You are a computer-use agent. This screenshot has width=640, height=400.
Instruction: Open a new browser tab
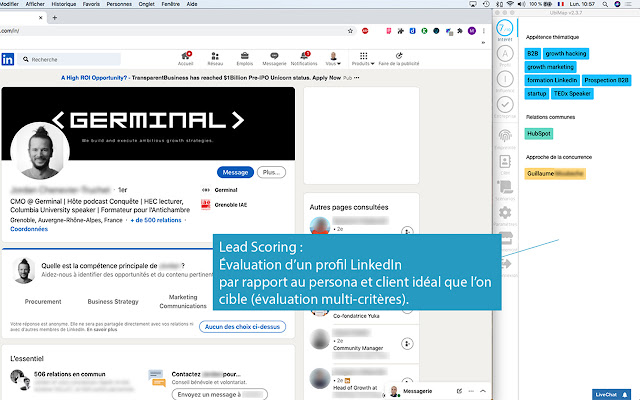55,18
